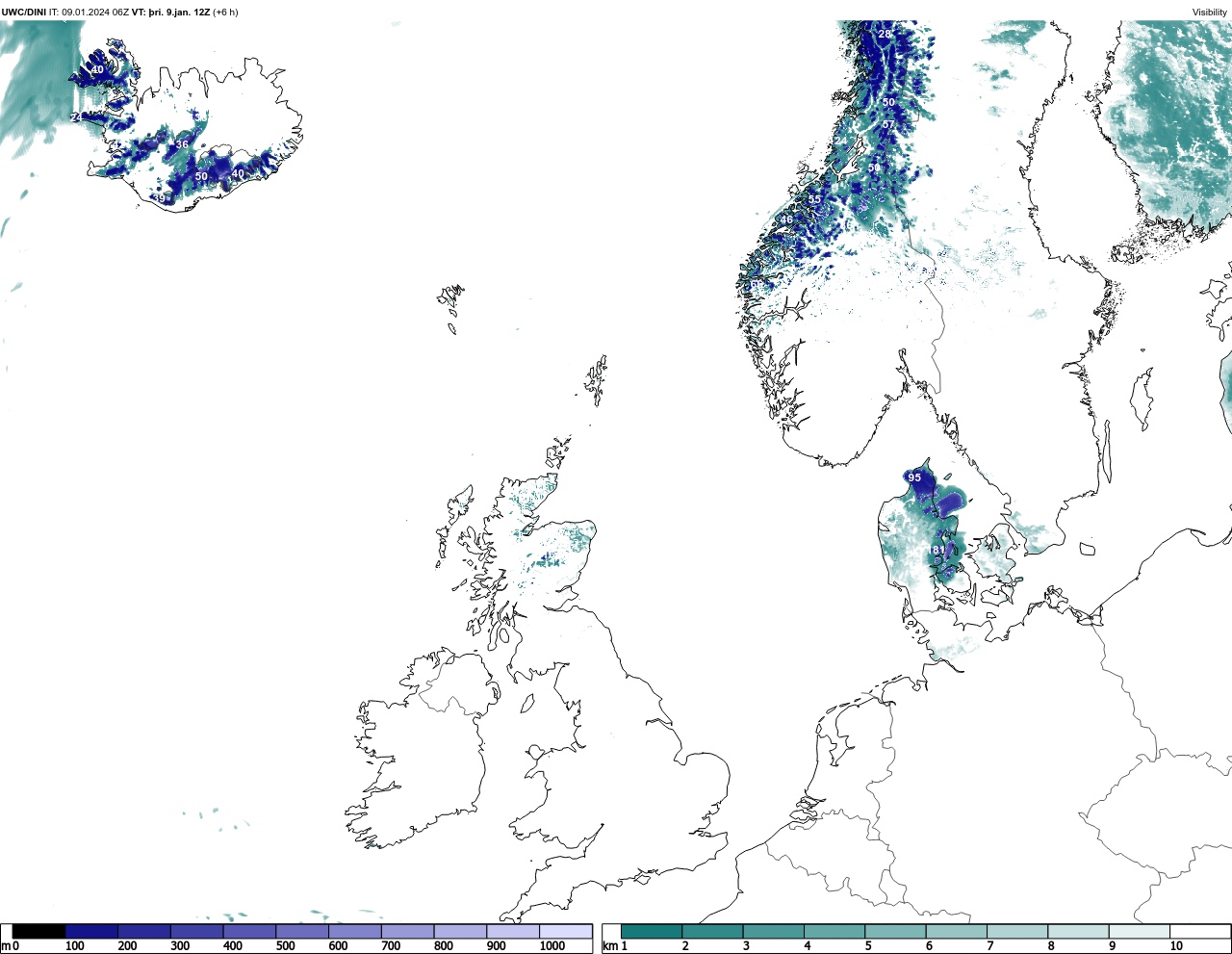This screenshot has width=1232, height=954.
Task: Click the '1000' tick in the meter legend
Action: click(x=552, y=946)
